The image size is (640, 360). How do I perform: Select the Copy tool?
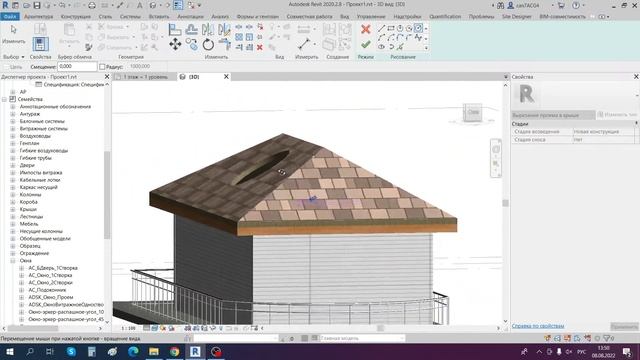pos(191,44)
